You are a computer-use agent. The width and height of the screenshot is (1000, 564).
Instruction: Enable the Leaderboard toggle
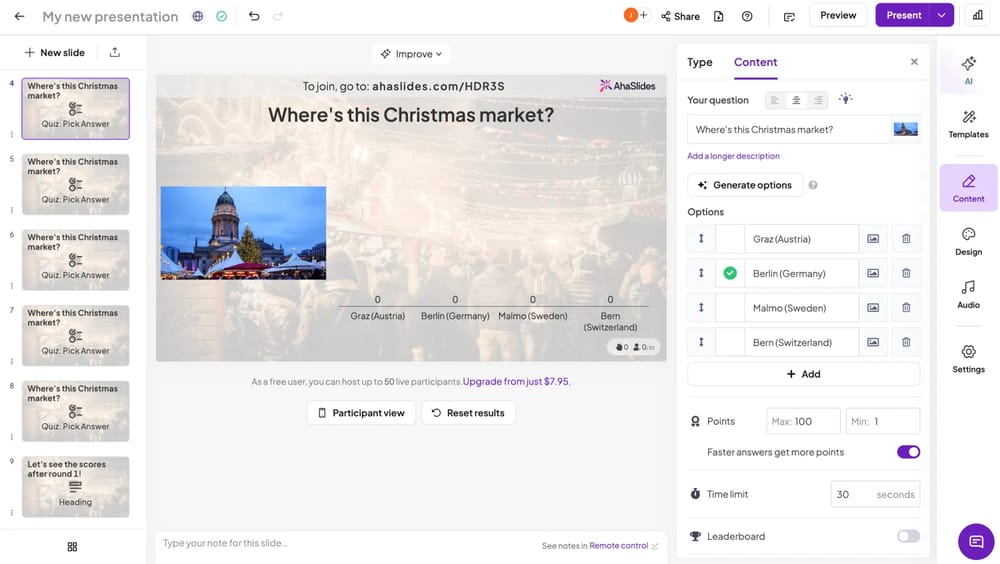click(x=908, y=536)
